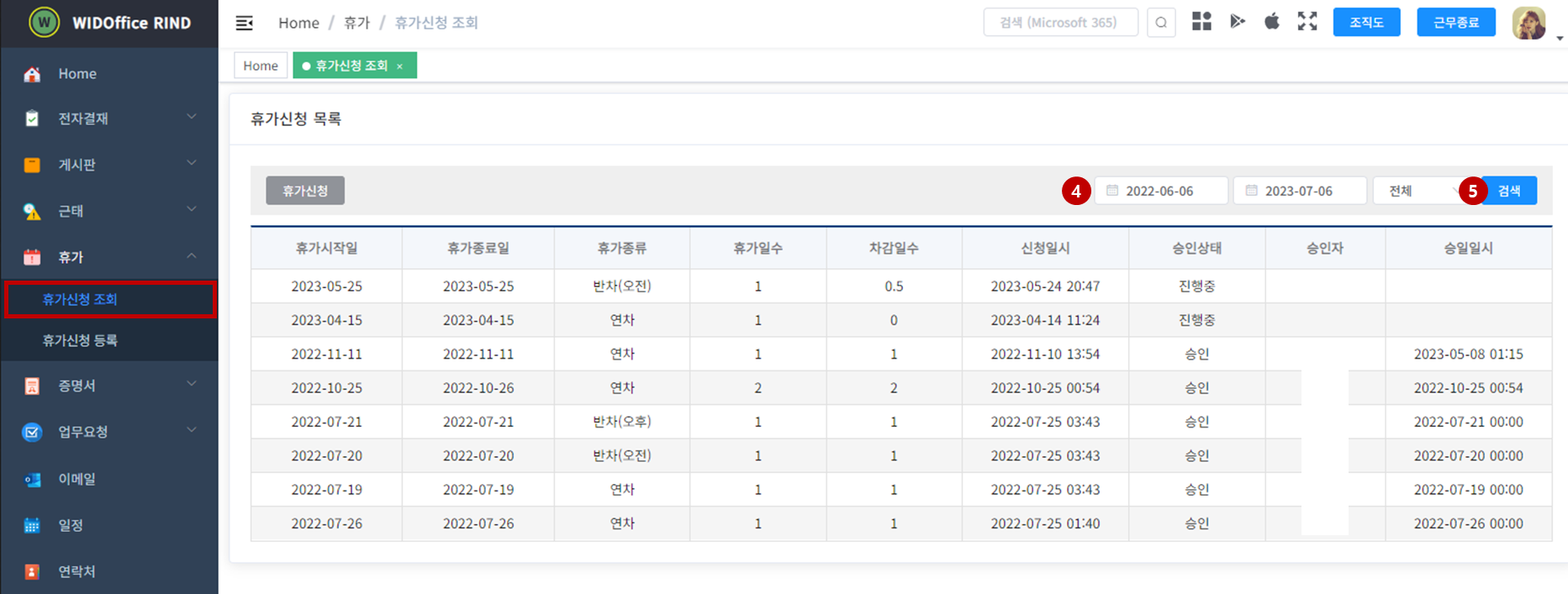Click the Microsoft 365 search field
This screenshot has height=594, width=1568.
click(x=1059, y=23)
